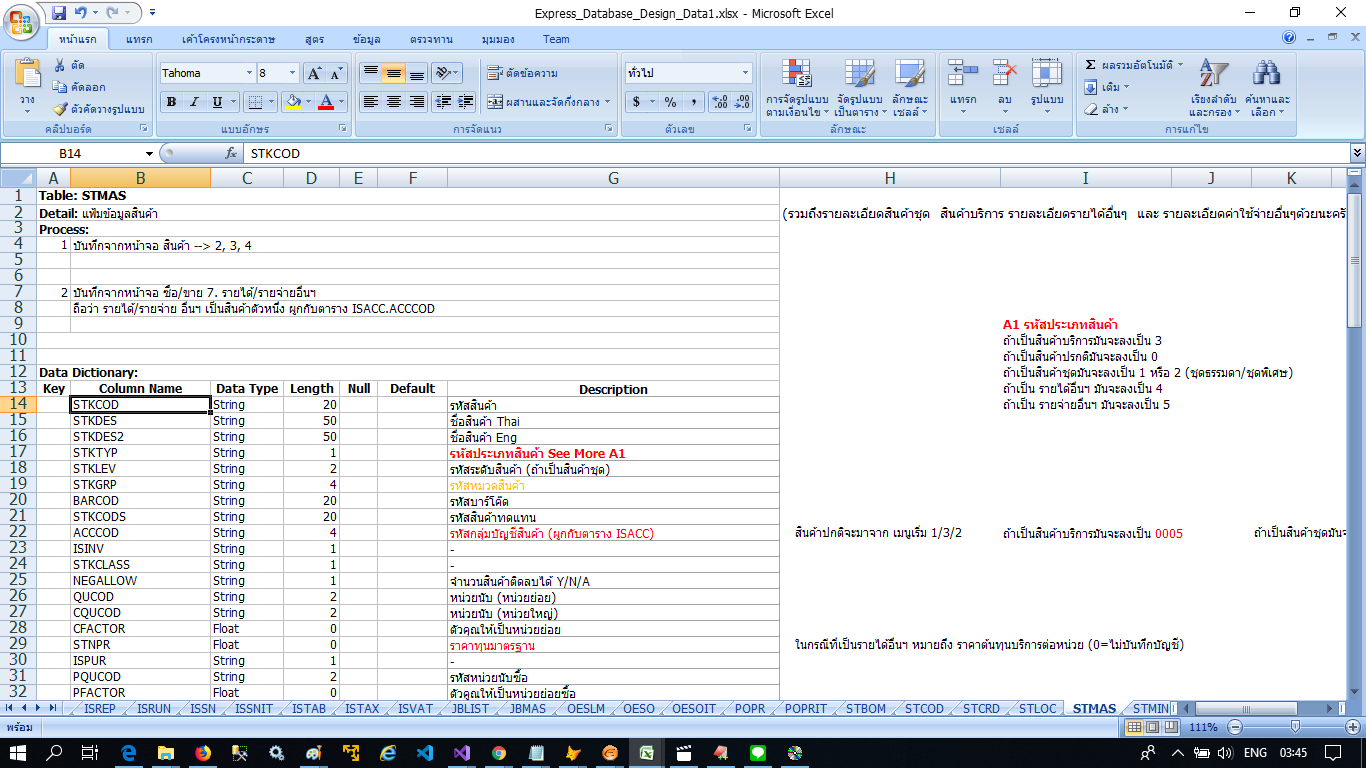Click the zoom in plus button
The height and width of the screenshot is (768, 1366).
(1355, 727)
